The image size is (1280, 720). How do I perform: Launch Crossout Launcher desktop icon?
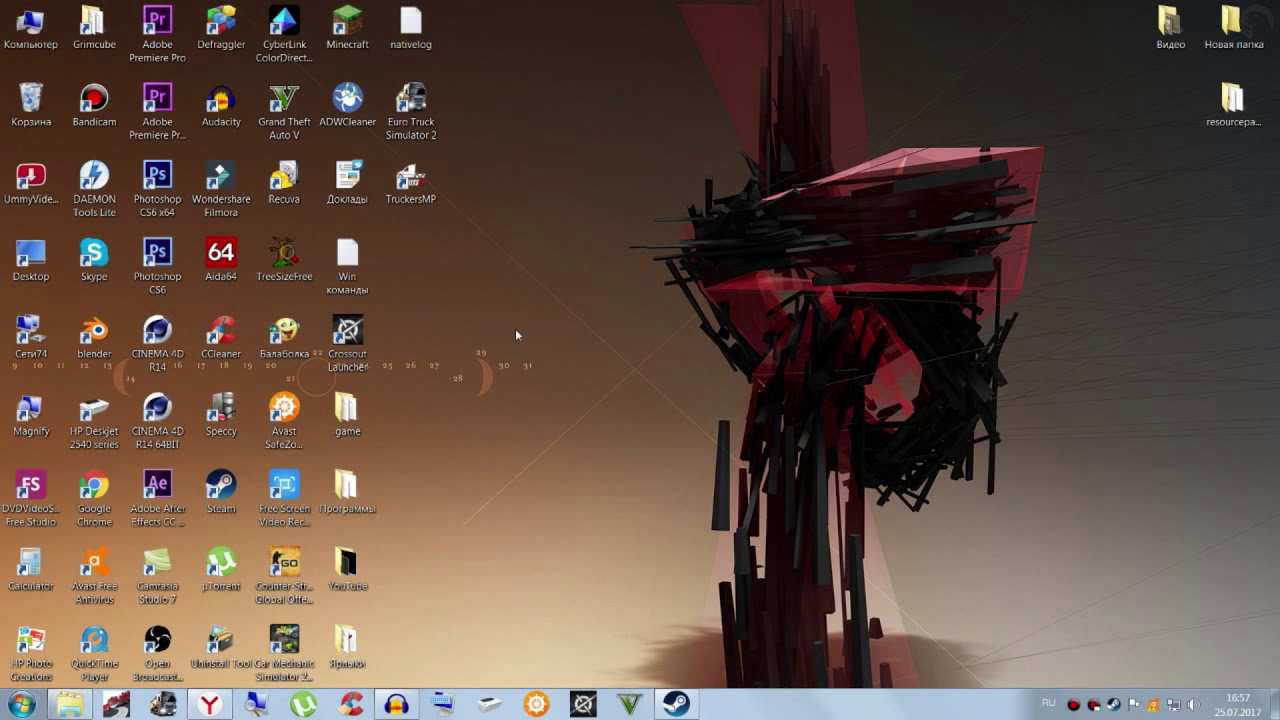coord(347,344)
